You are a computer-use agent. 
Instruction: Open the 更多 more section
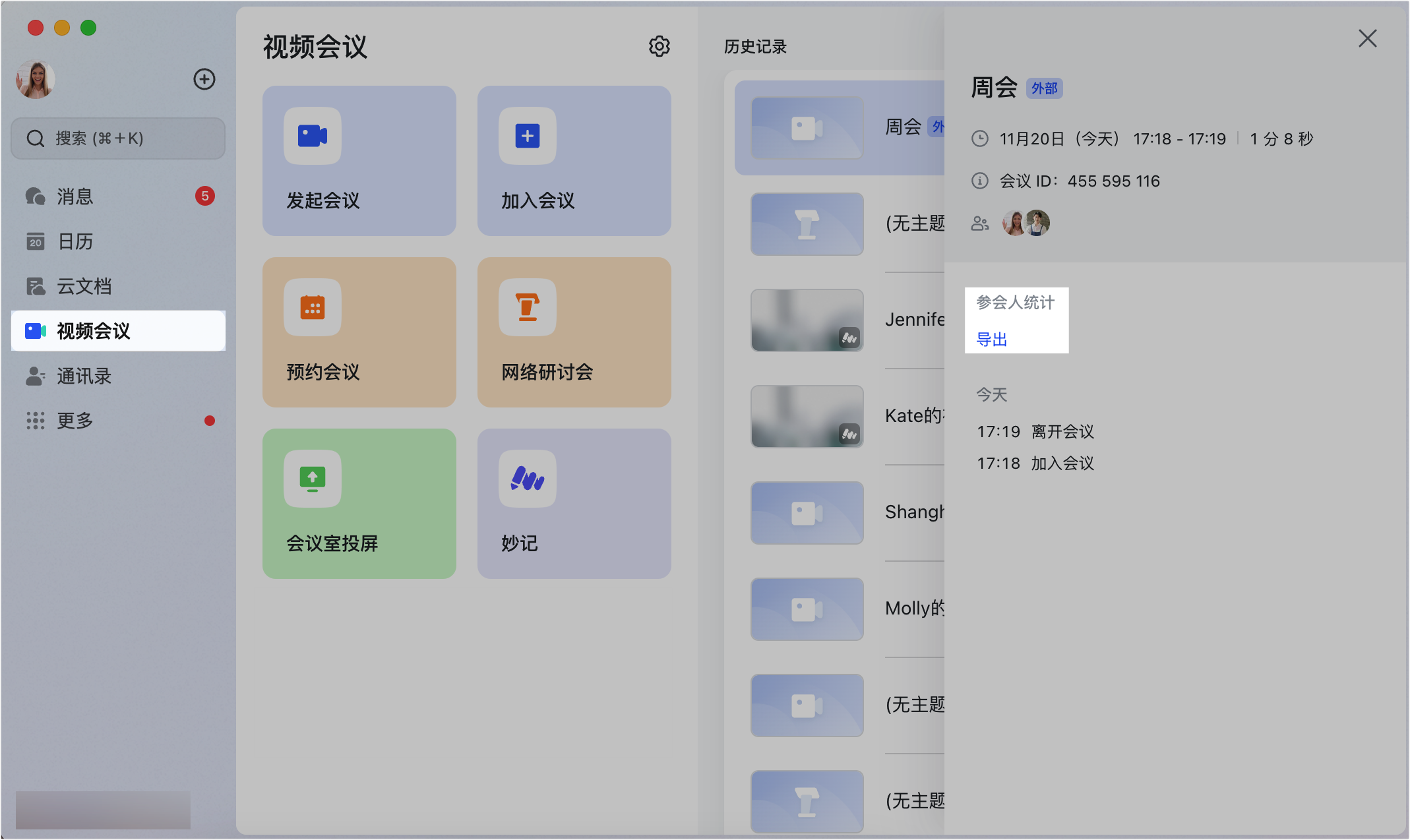pyautogui.click(x=118, y=421)
